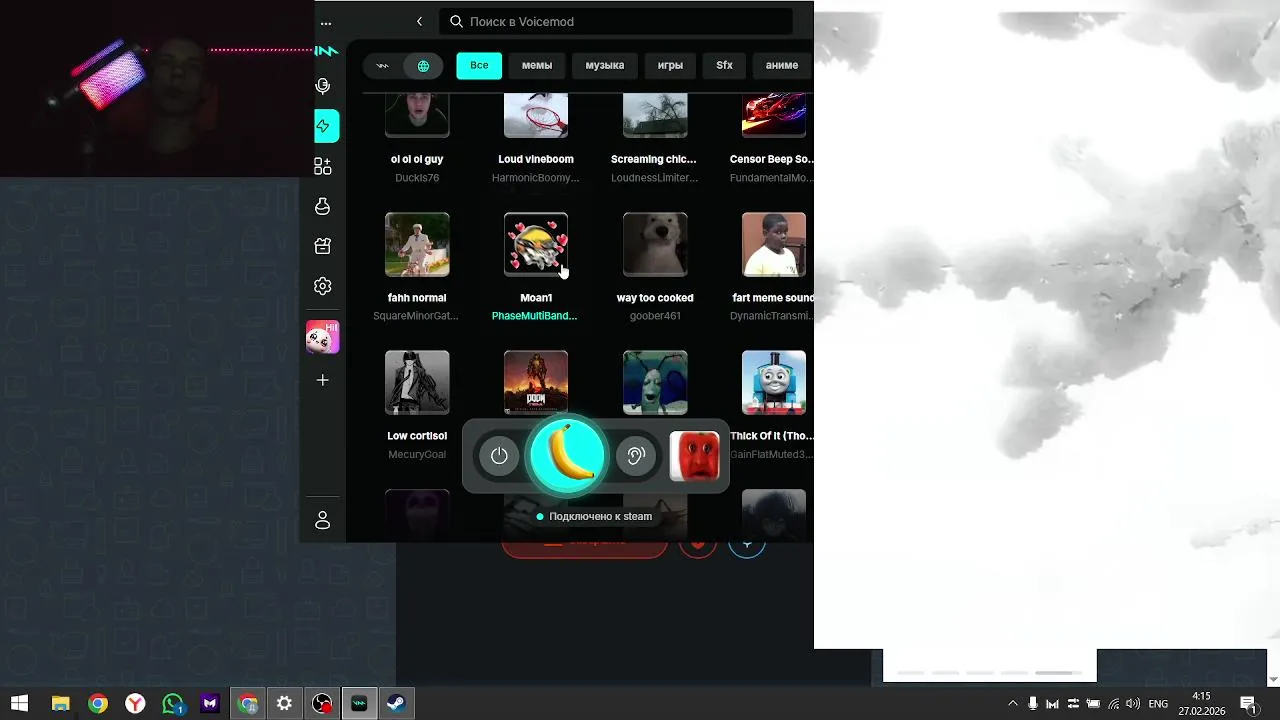The height and width of the screenshot is (720, 1280).
Task: Focus the Поиск в Voicemod search field
Action: pos(616,21)
